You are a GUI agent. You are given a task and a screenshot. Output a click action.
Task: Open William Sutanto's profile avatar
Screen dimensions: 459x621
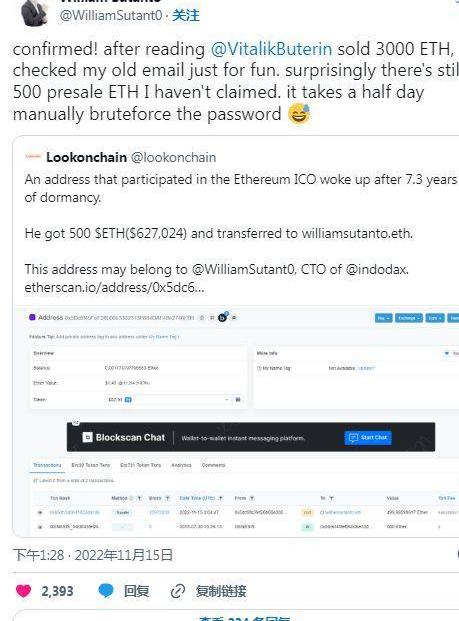pyautogui.click(x=34, y=13)
